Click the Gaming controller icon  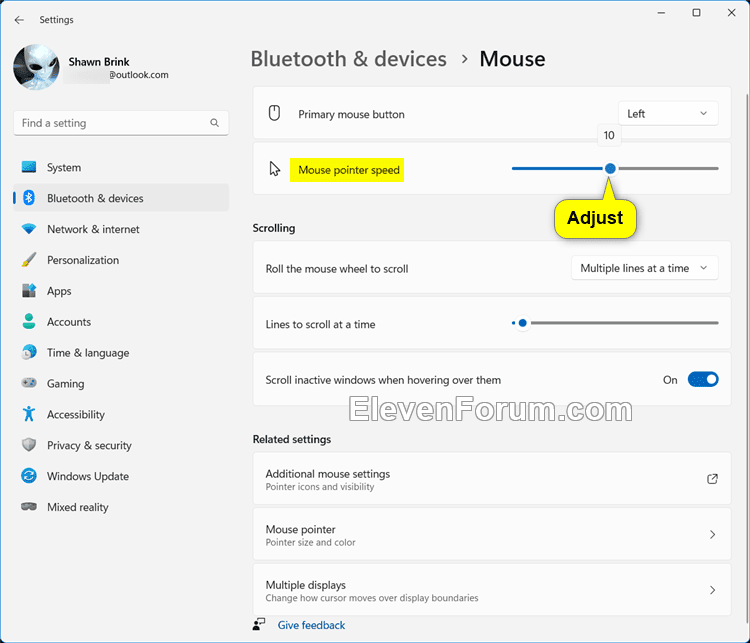[29, 383]
